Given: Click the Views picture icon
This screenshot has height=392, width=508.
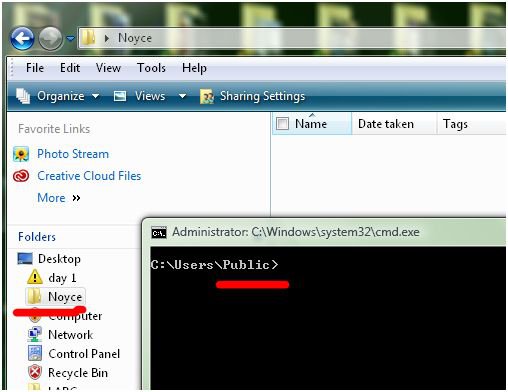Looking at the screenshot, I should point(120,96).
